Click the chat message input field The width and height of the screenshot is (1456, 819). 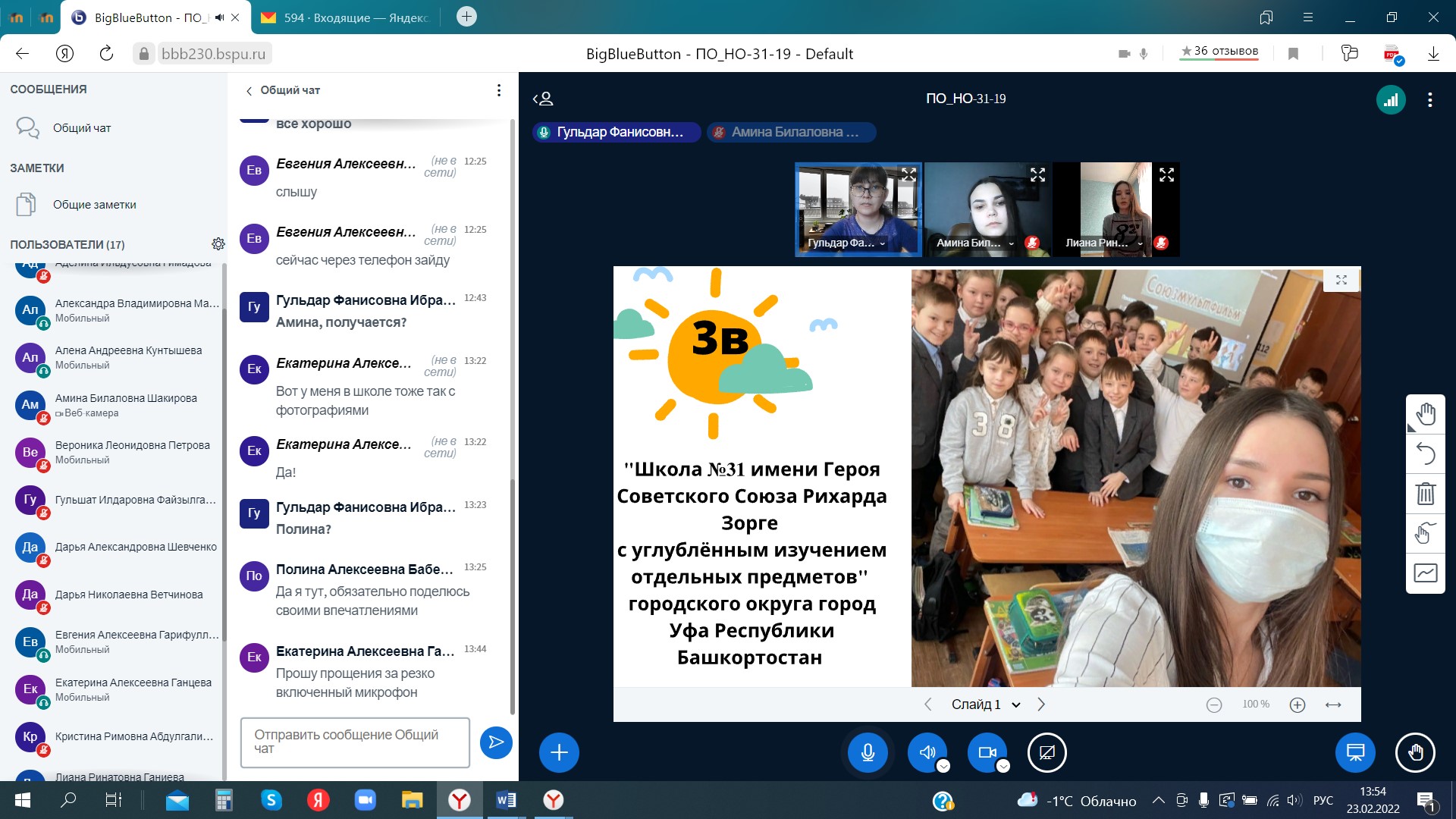point(355,742)
